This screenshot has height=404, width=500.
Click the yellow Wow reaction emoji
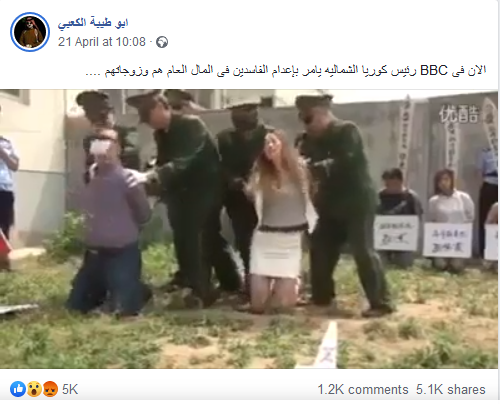tap(34, 389)
